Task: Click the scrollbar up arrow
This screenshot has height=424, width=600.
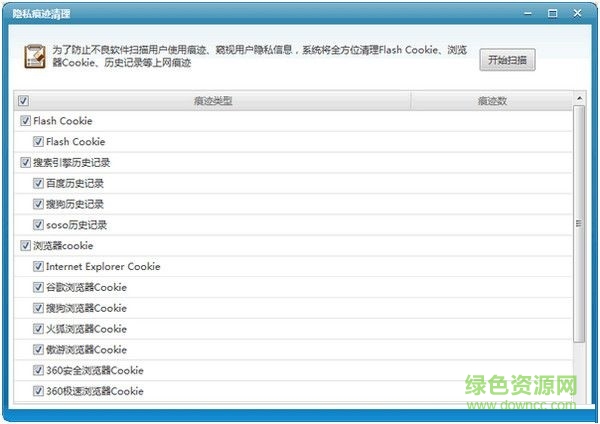Action: (x=579, y=99)
